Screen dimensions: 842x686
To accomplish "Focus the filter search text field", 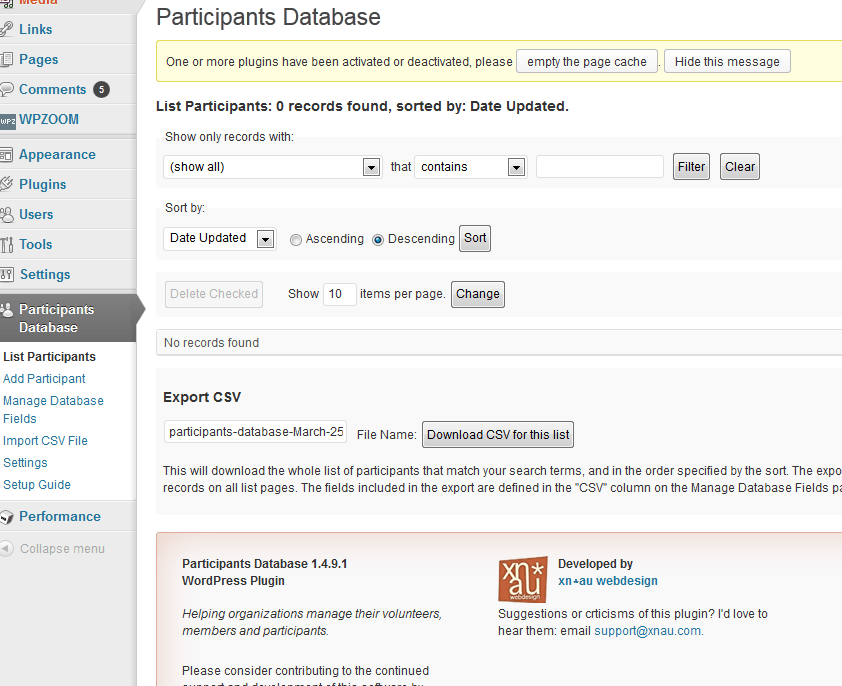I will (600, 167).
